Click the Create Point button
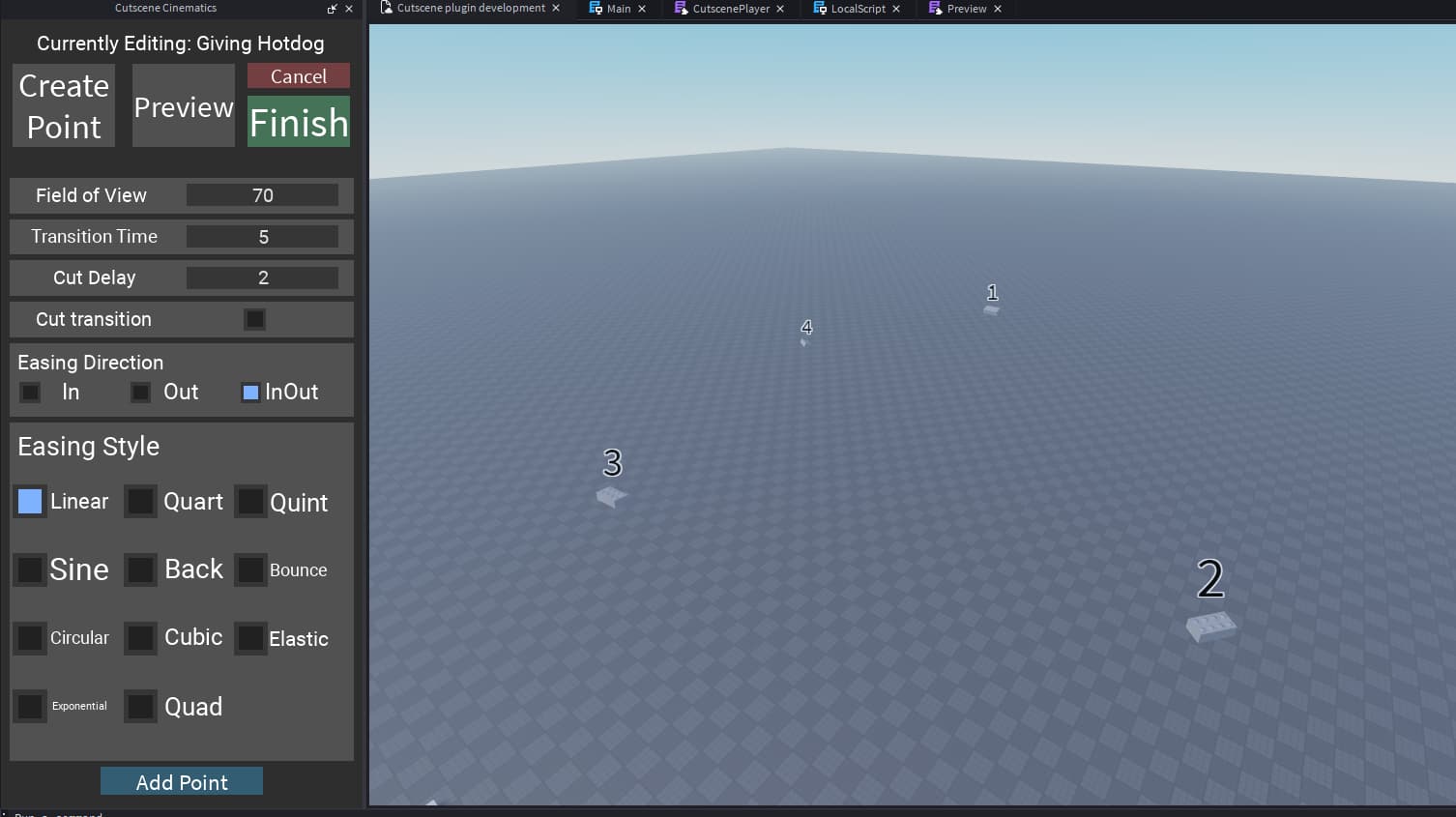This screenshot has height=817, width=1456. (64, 105)
